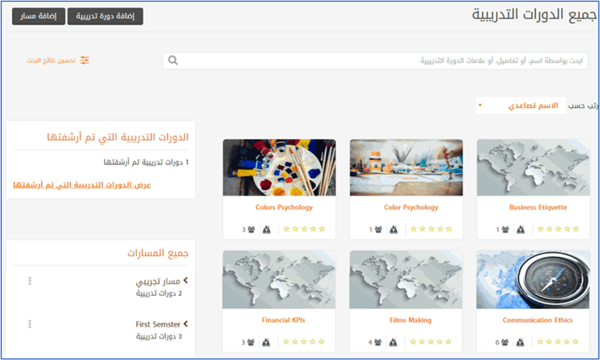
Task: Click the Financial KPIs world map thumbnail
Action: (x=279, y=280)
